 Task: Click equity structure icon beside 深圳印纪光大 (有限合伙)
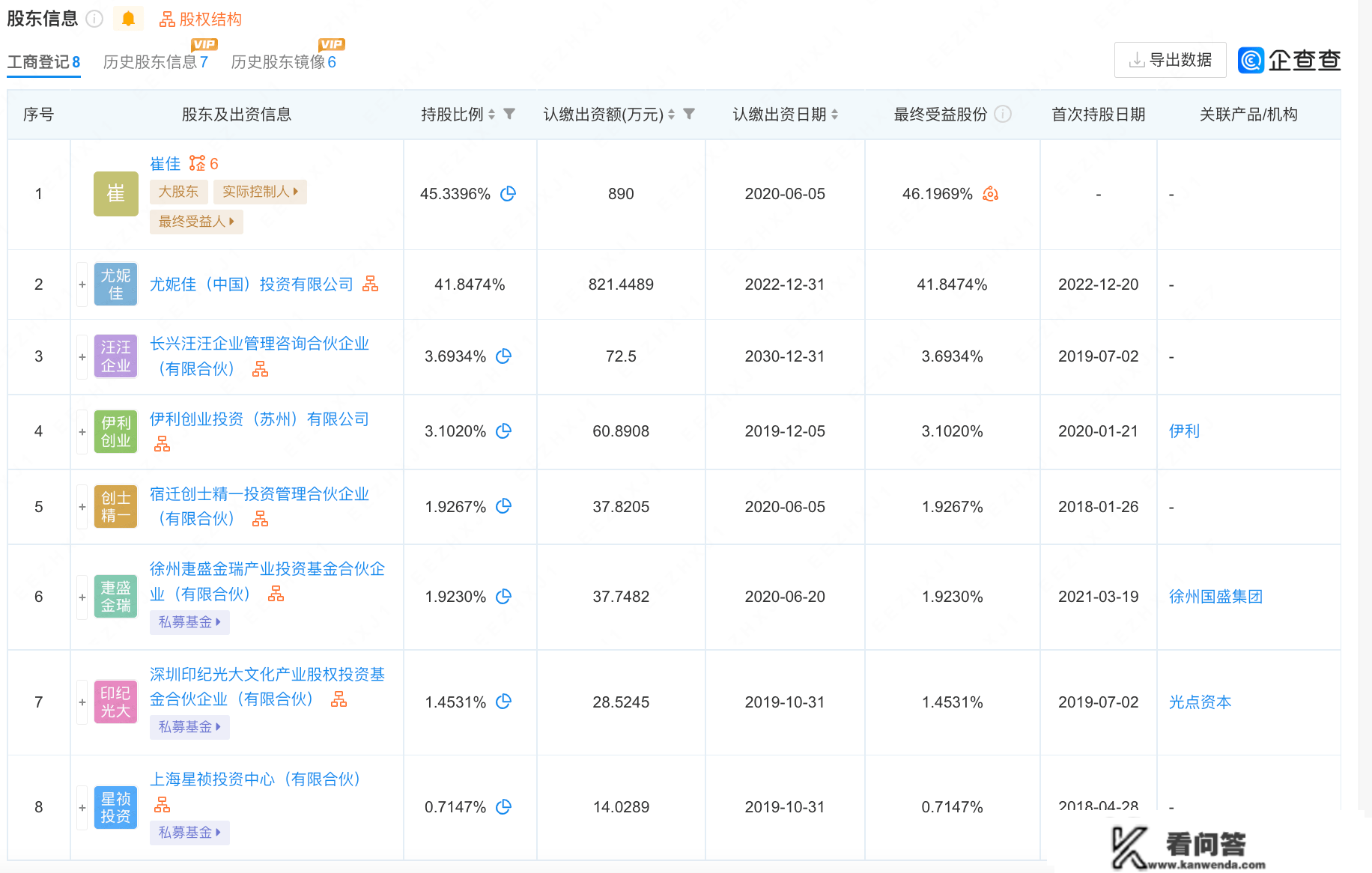pos(339,699)
